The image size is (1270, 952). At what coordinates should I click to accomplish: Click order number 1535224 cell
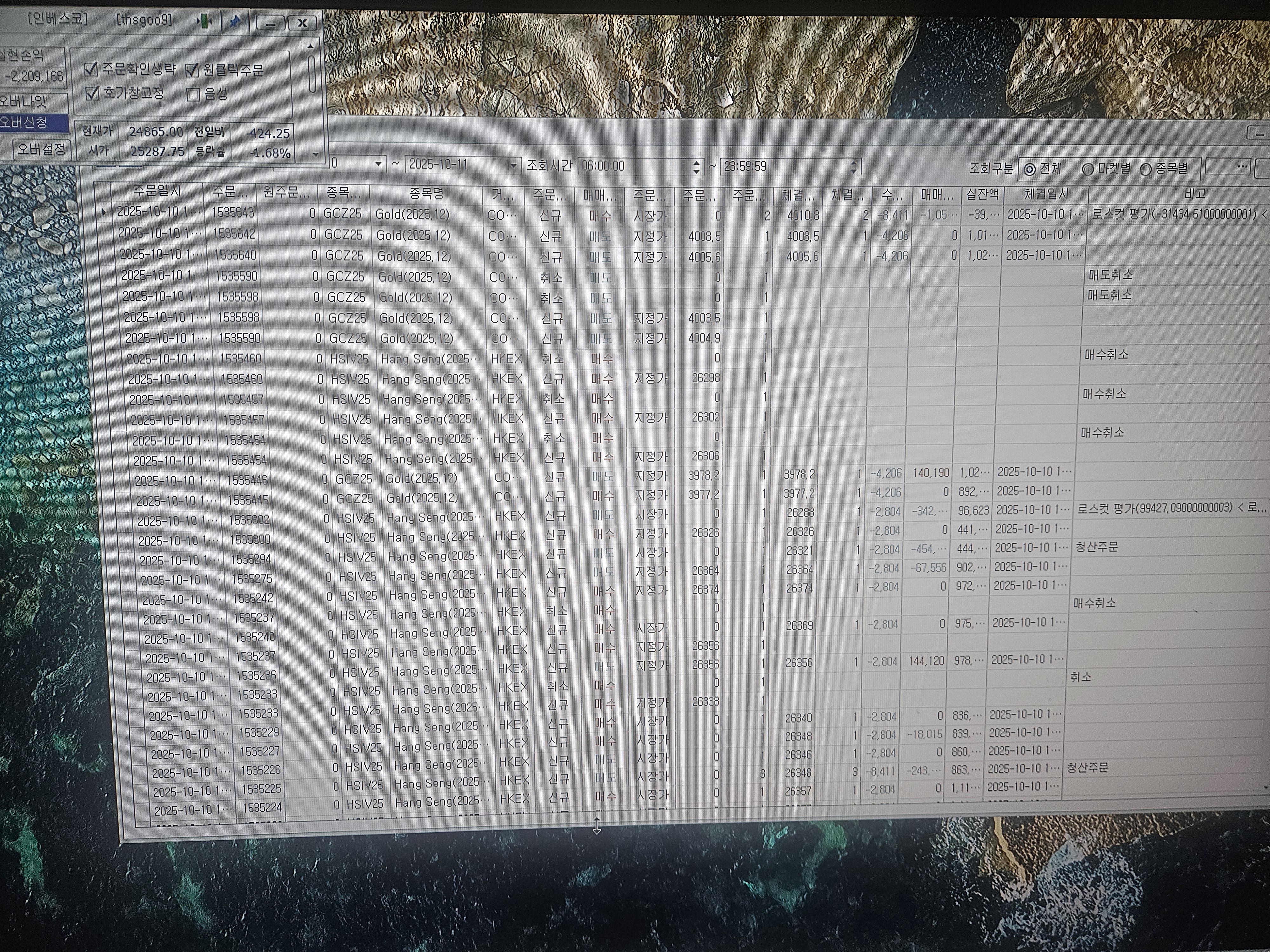[262, 808]
